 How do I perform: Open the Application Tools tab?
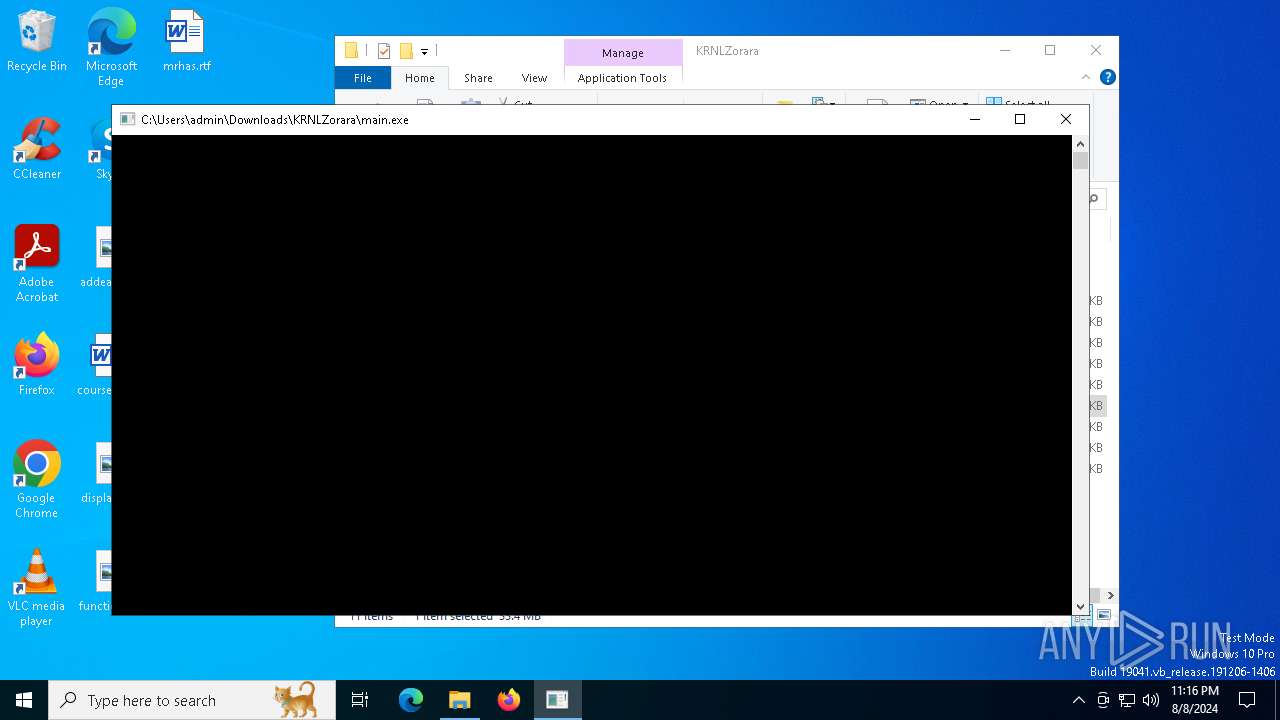tap(622, 78)
